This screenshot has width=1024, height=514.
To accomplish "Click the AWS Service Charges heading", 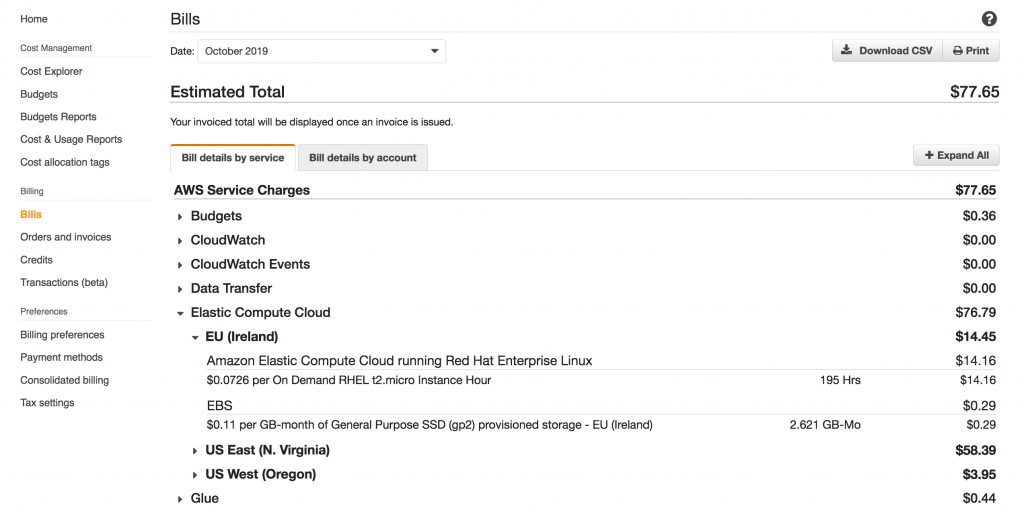I will (x=242, y=190).
